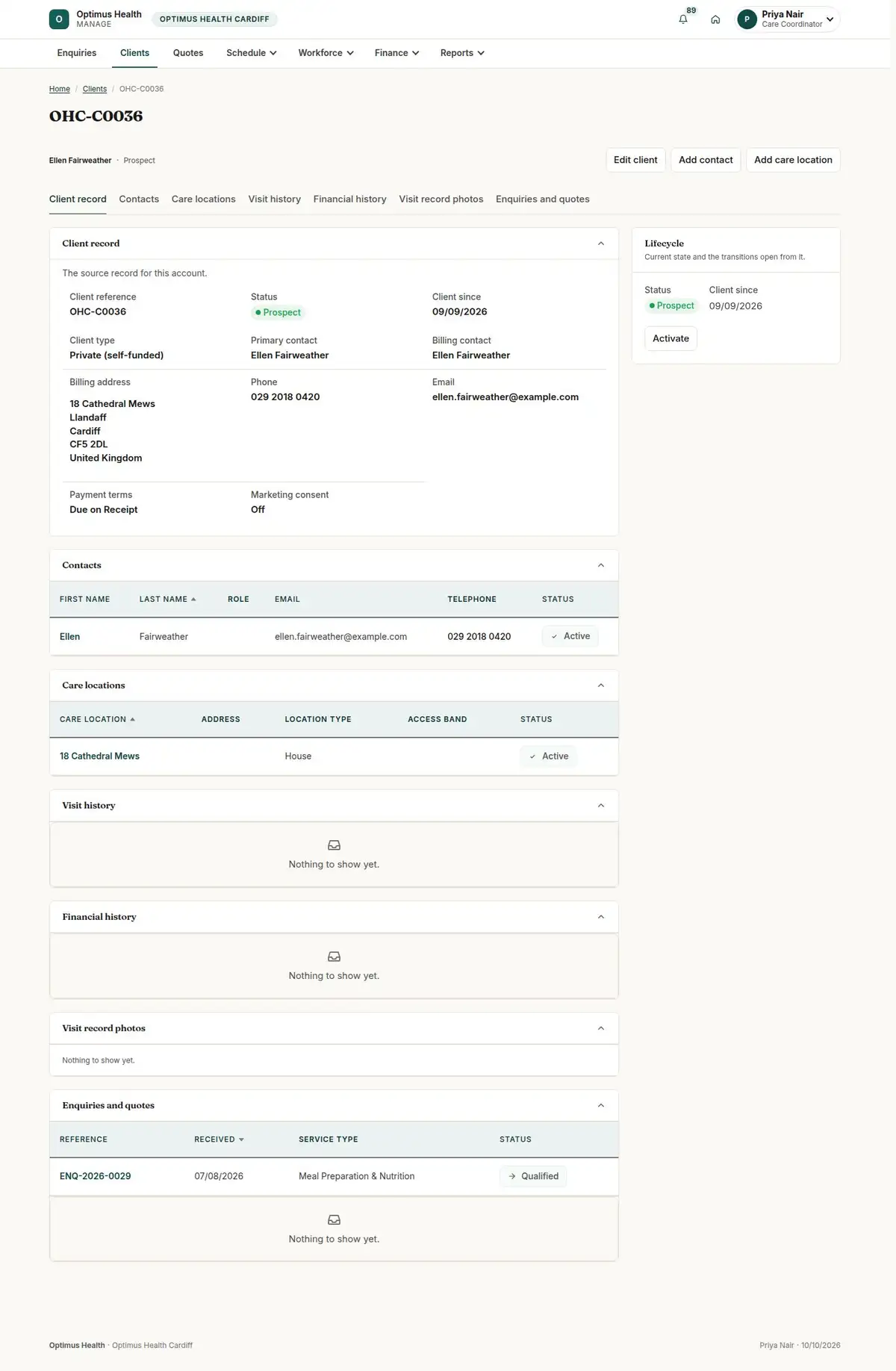
Task: Collapse the Enquiries and quotes section
Action: [x=601, y=1105]
